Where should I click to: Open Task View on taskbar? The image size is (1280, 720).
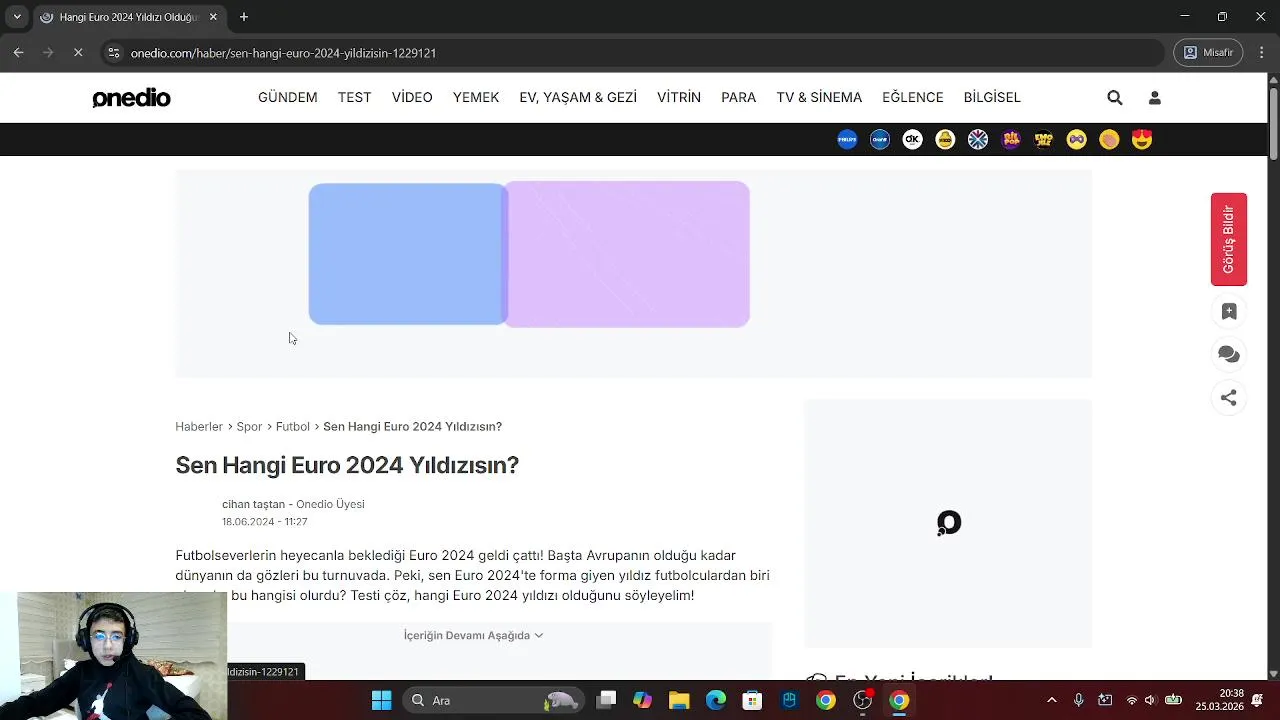(x=606, y=700)
